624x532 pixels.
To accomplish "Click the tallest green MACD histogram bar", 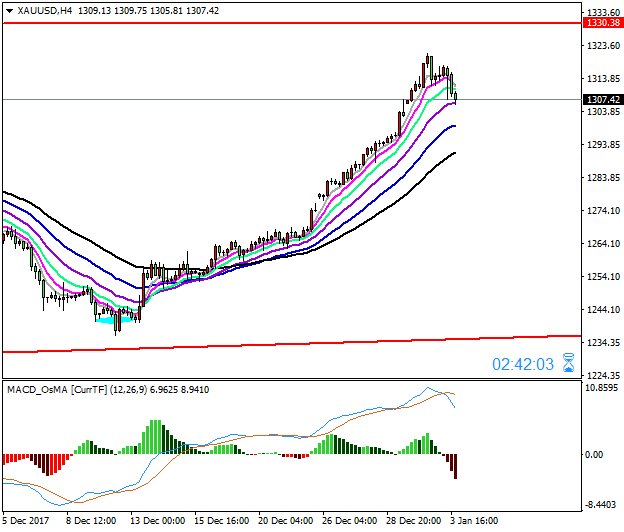I will [x=155, y=437].
